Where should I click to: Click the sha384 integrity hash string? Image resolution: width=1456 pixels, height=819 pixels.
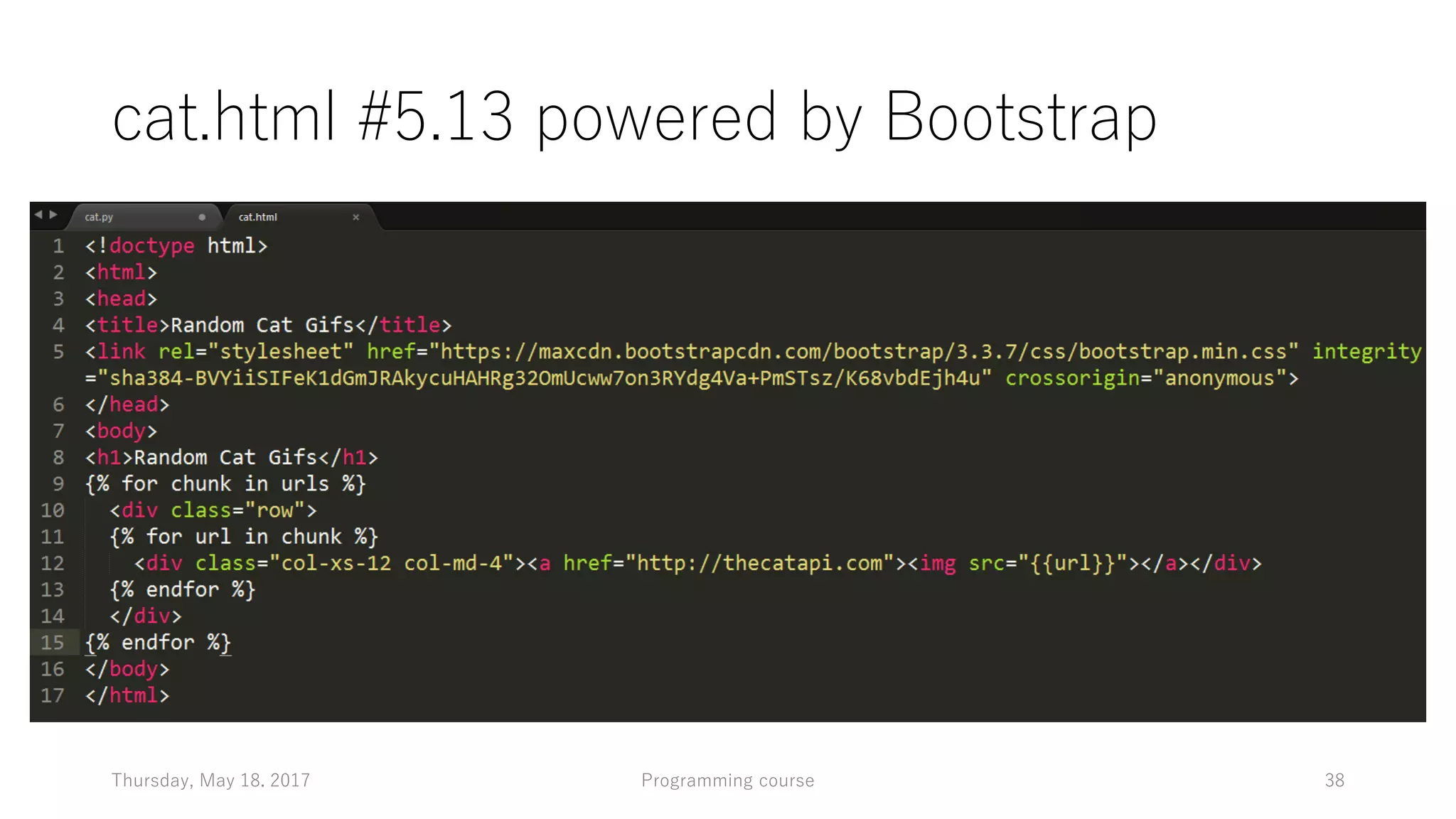coord(545,378)
